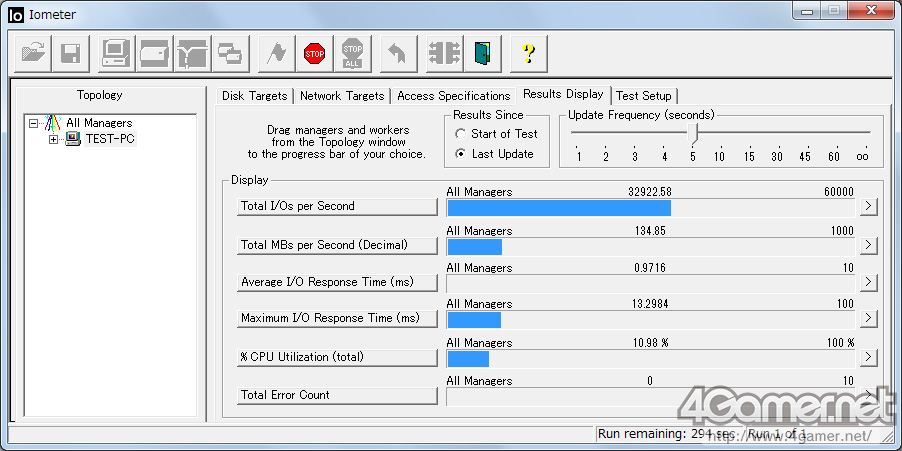Click the 13.2984 maximum response value
The height and width of the screenshot is (451, 902).
coord(650,304)
